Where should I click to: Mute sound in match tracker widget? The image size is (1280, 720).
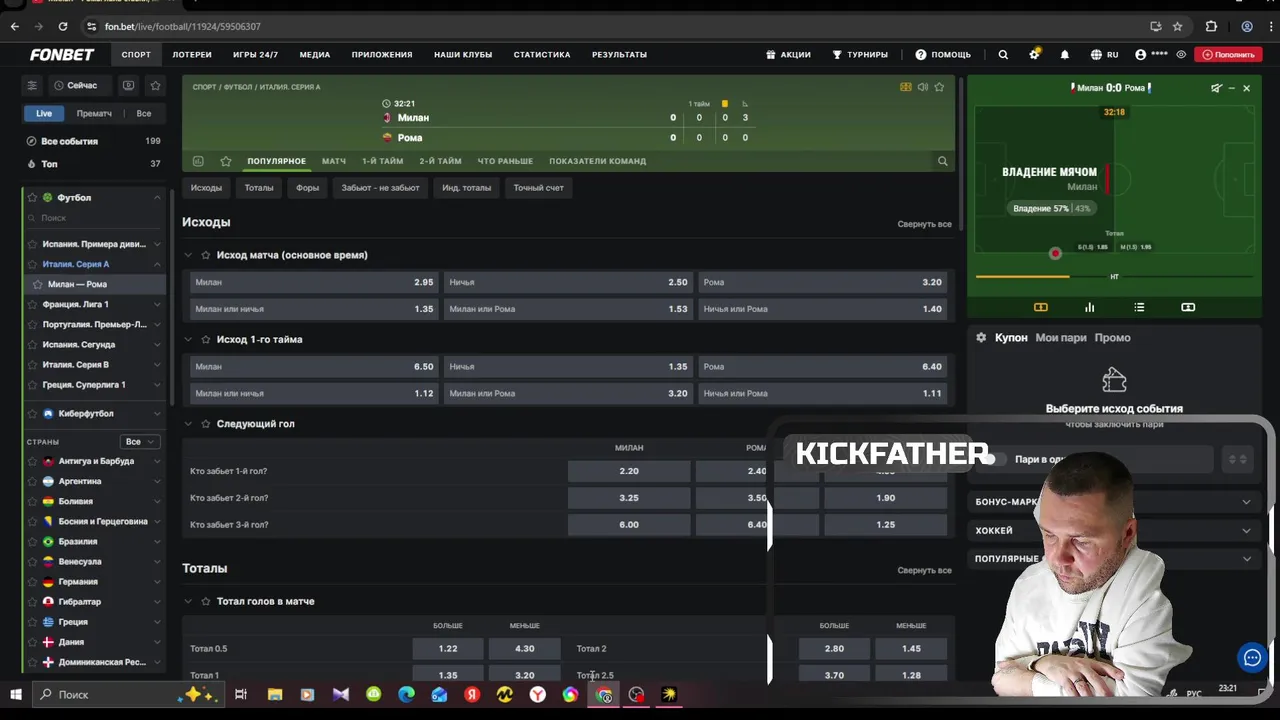pos(1216,88)
